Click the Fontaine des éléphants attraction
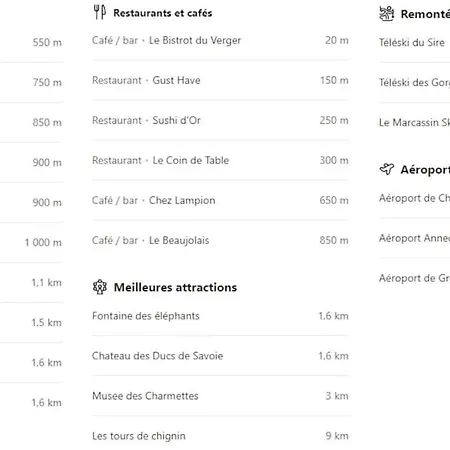 tap(220, 316)
